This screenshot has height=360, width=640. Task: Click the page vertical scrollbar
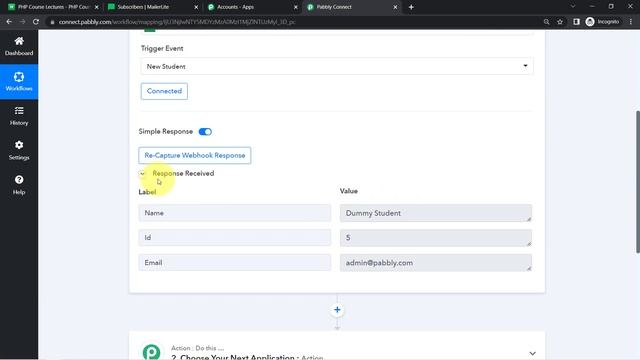(637, 182)
